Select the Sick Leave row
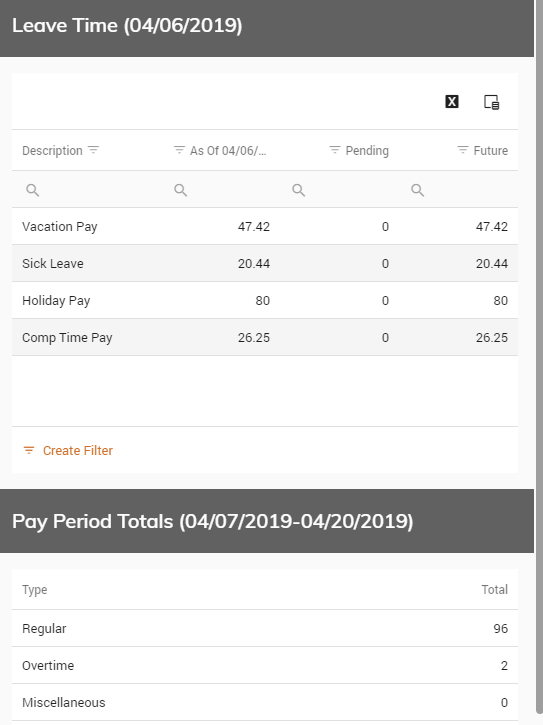This screenshot has height=725, width=543. click(x=265, y=264)
